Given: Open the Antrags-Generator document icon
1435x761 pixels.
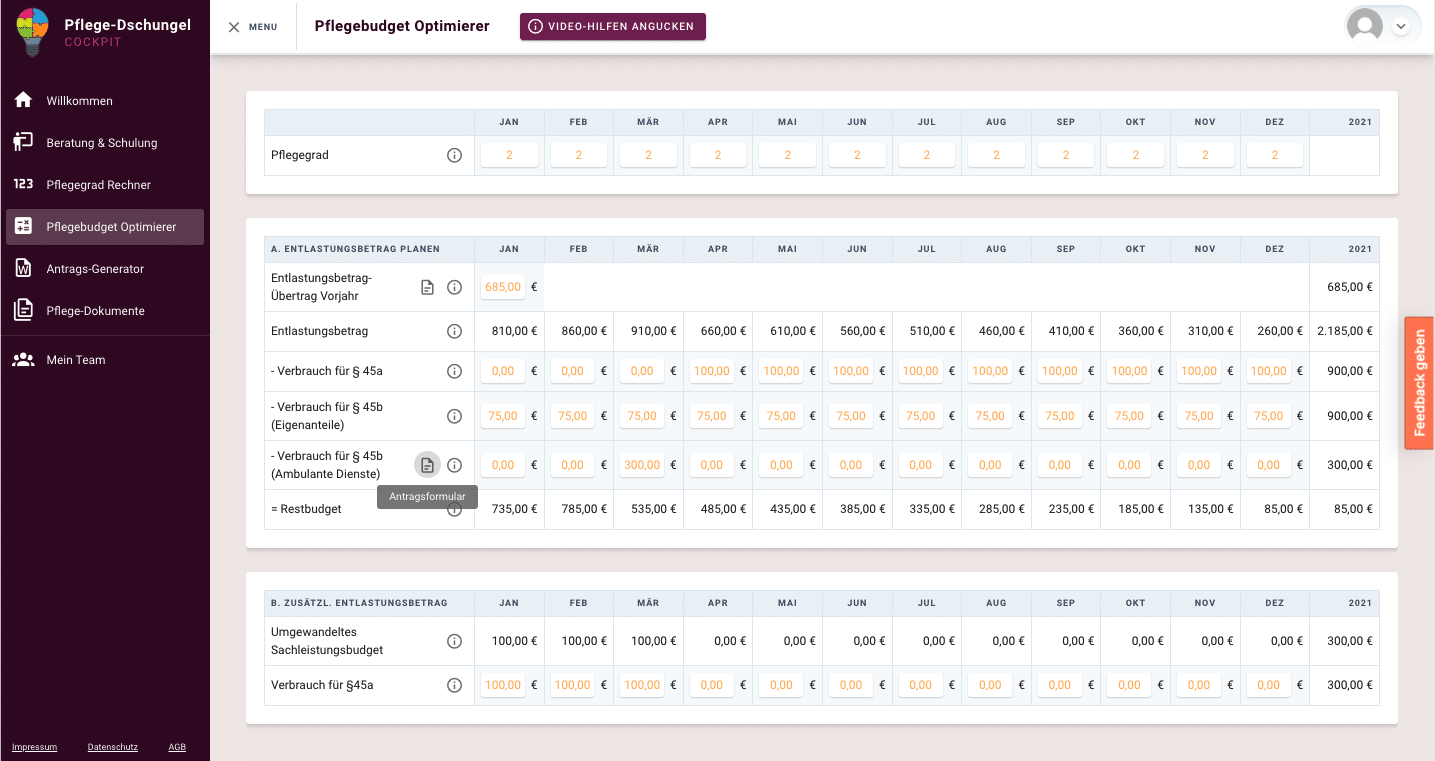Looking at the screenshot, I should click(x=23, y=268).
